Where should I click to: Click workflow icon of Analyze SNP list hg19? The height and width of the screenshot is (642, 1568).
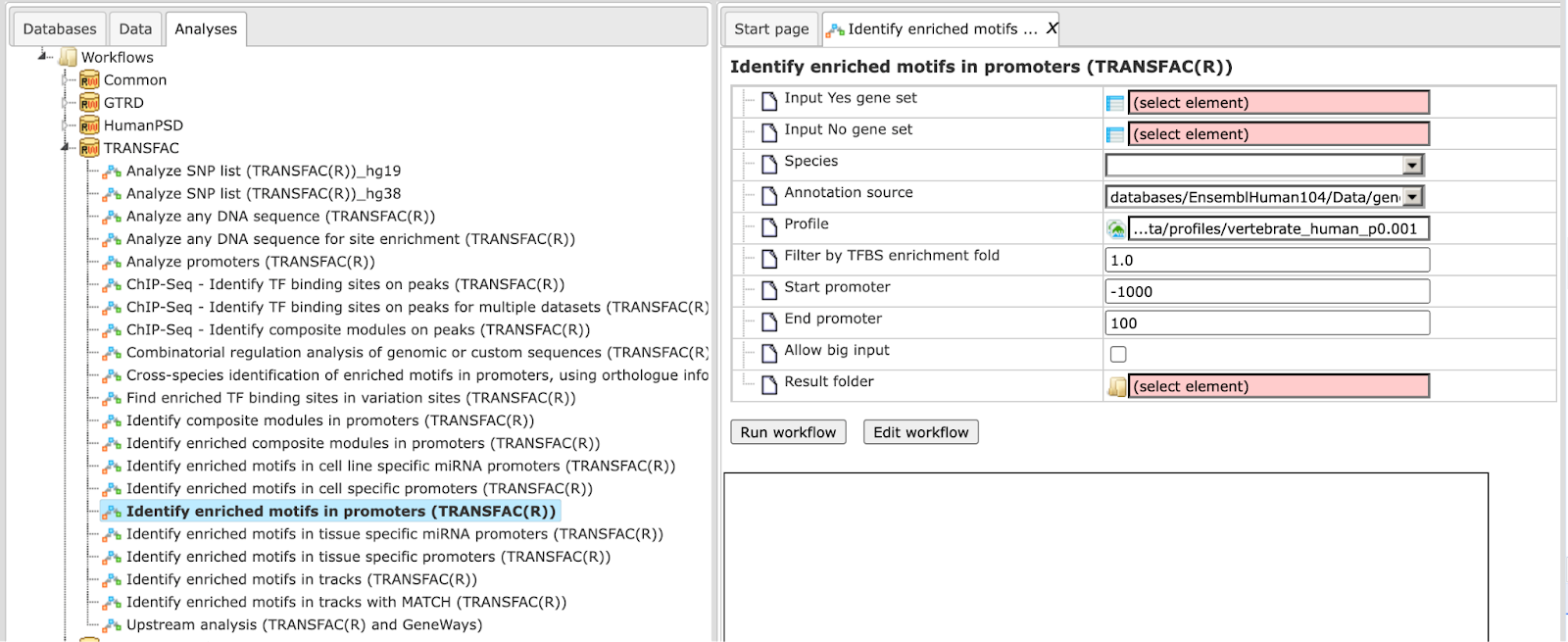(x=113, y=172)
